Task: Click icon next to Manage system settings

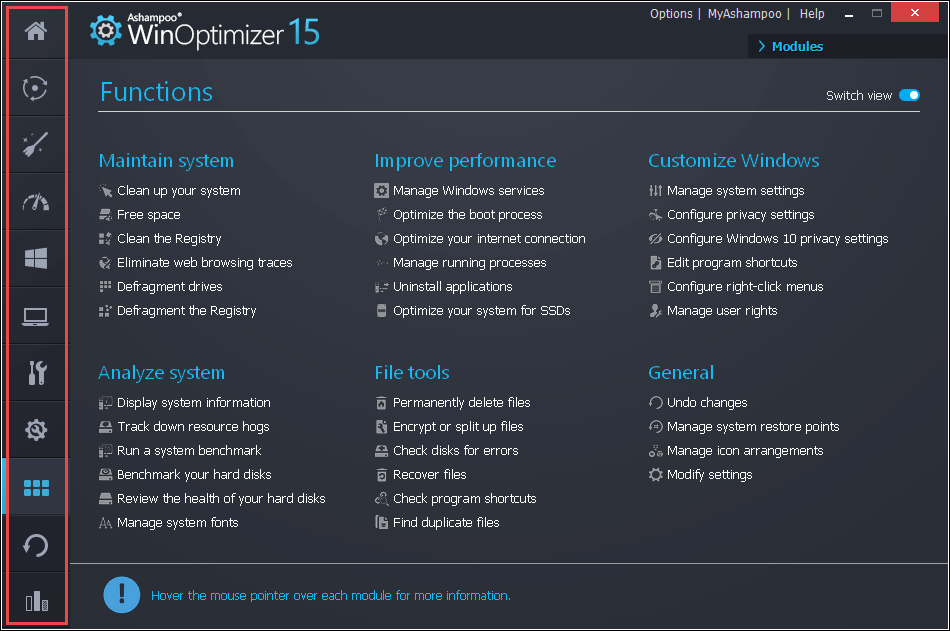Action: (x=656, y=191)
